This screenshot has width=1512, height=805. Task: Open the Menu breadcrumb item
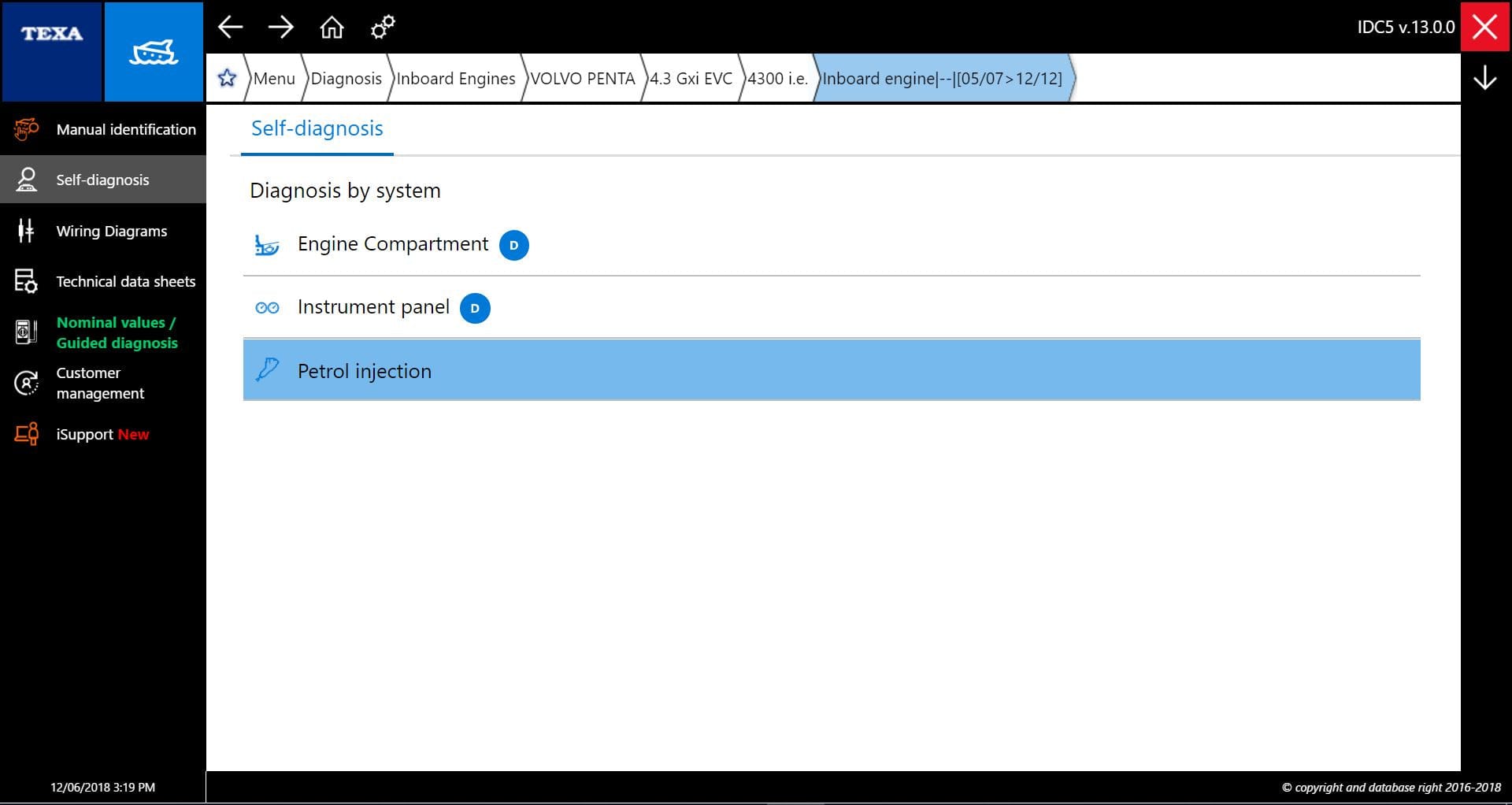click(273, 78)
